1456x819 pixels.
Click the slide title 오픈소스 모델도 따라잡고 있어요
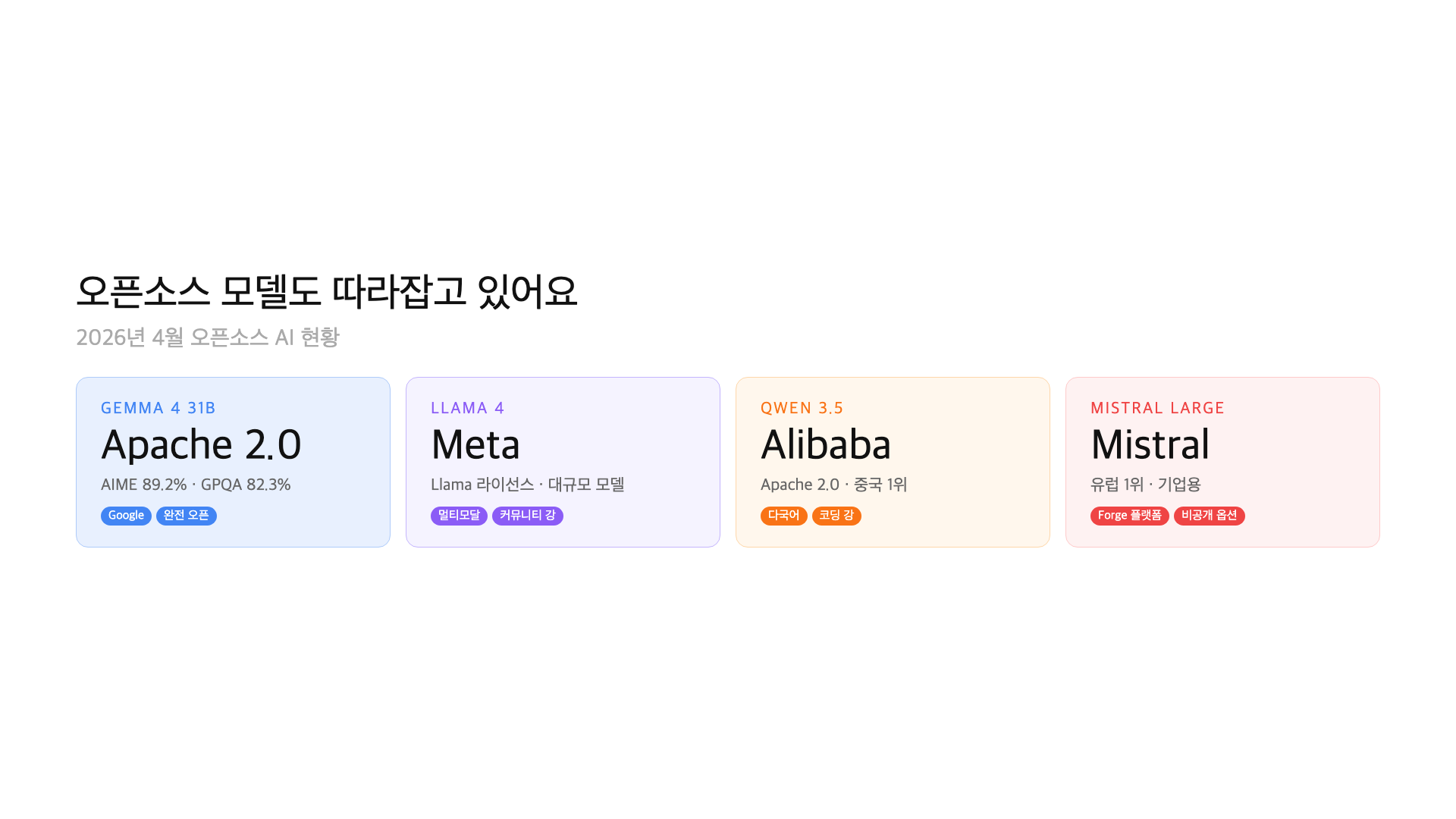327,292
